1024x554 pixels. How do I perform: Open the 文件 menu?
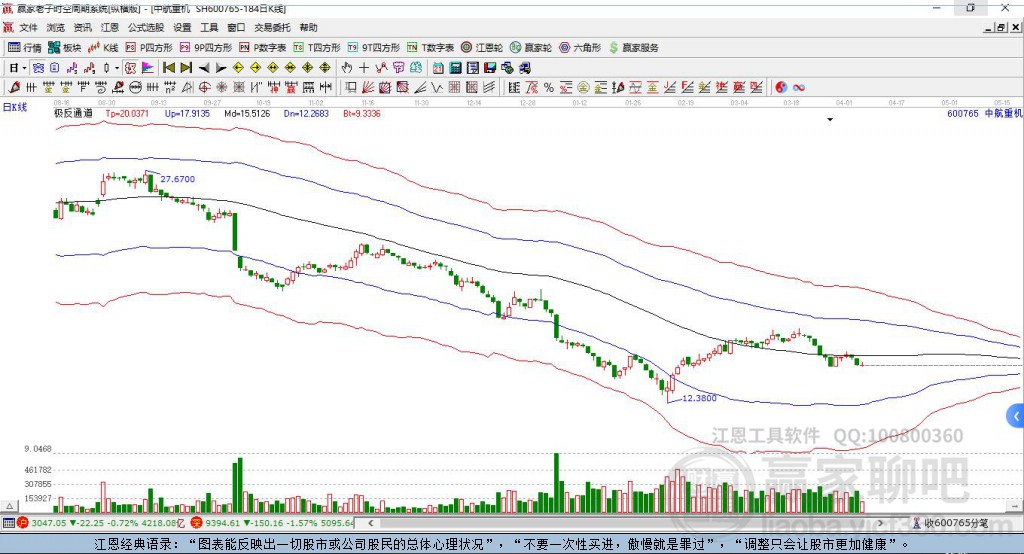29,27
